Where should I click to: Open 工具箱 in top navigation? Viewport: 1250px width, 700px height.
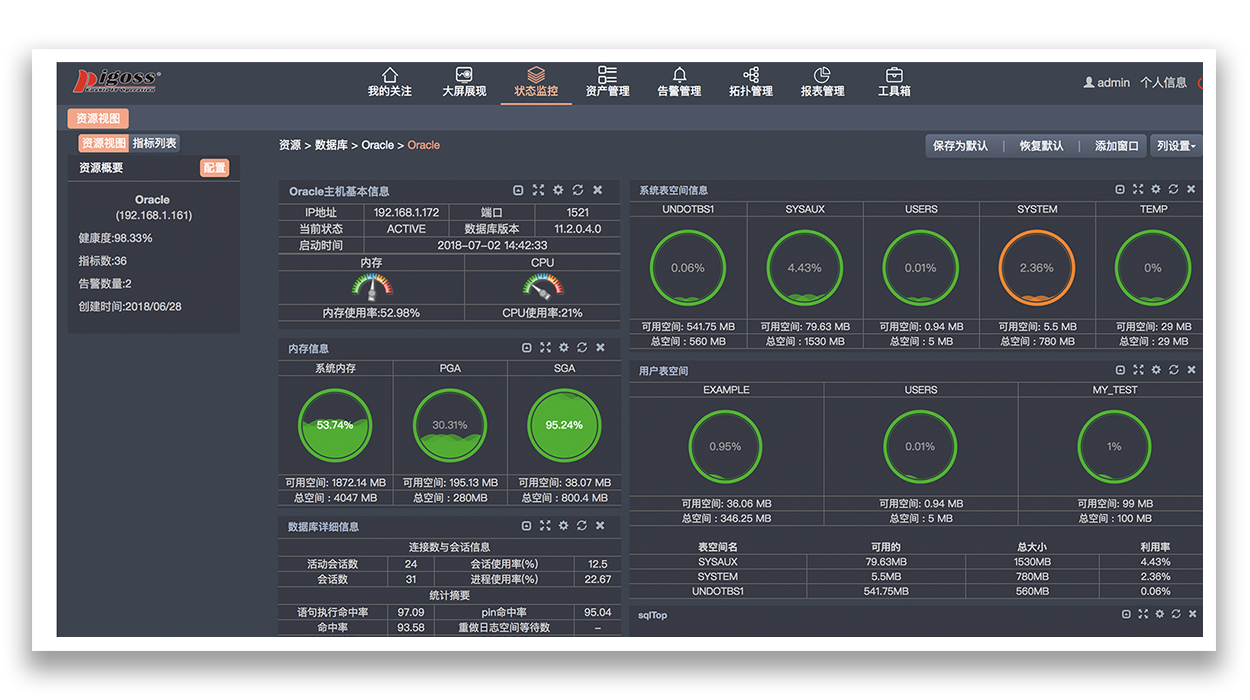pos(894,82)
